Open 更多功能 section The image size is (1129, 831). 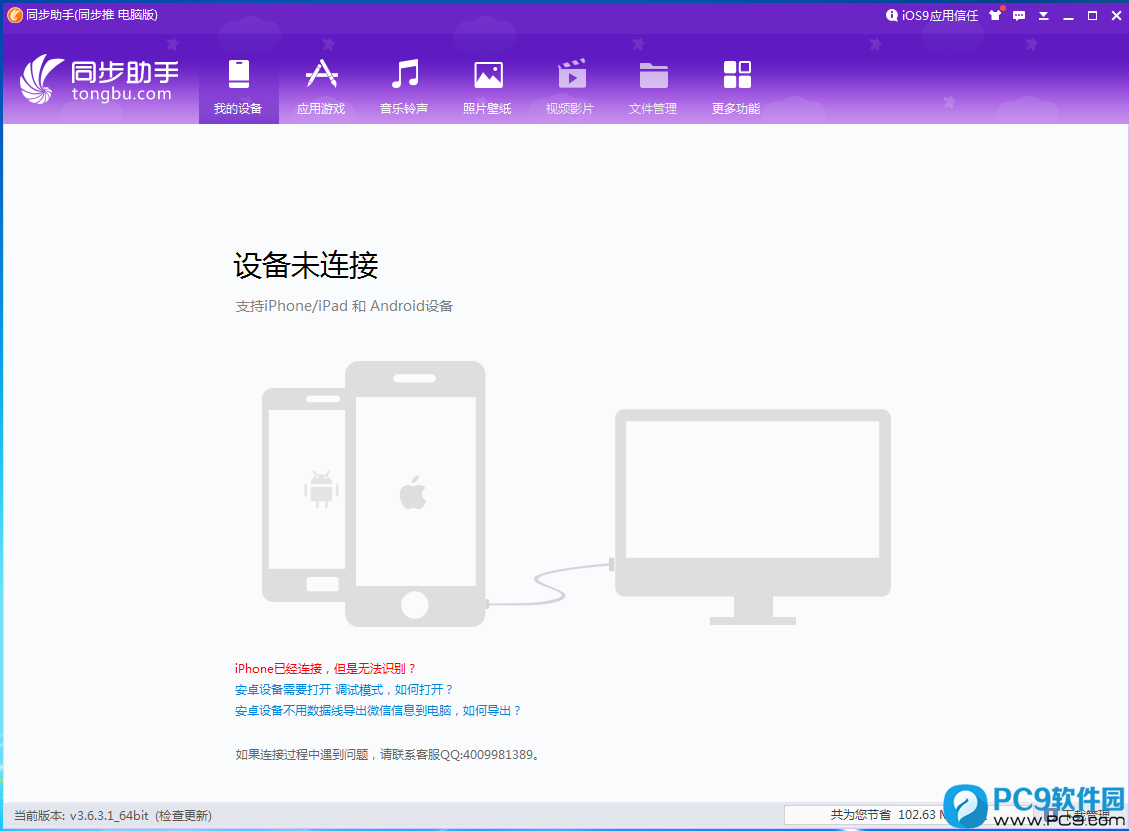(x=736, y=88)
